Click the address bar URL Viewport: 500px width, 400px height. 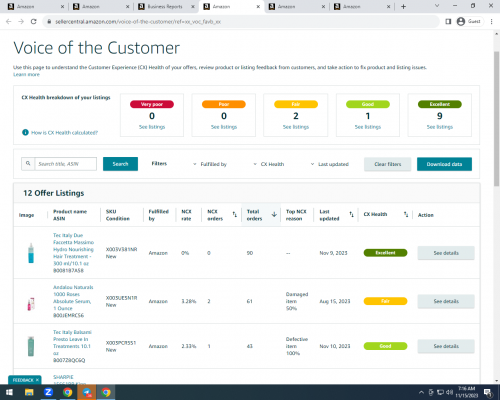pos(138,21)
